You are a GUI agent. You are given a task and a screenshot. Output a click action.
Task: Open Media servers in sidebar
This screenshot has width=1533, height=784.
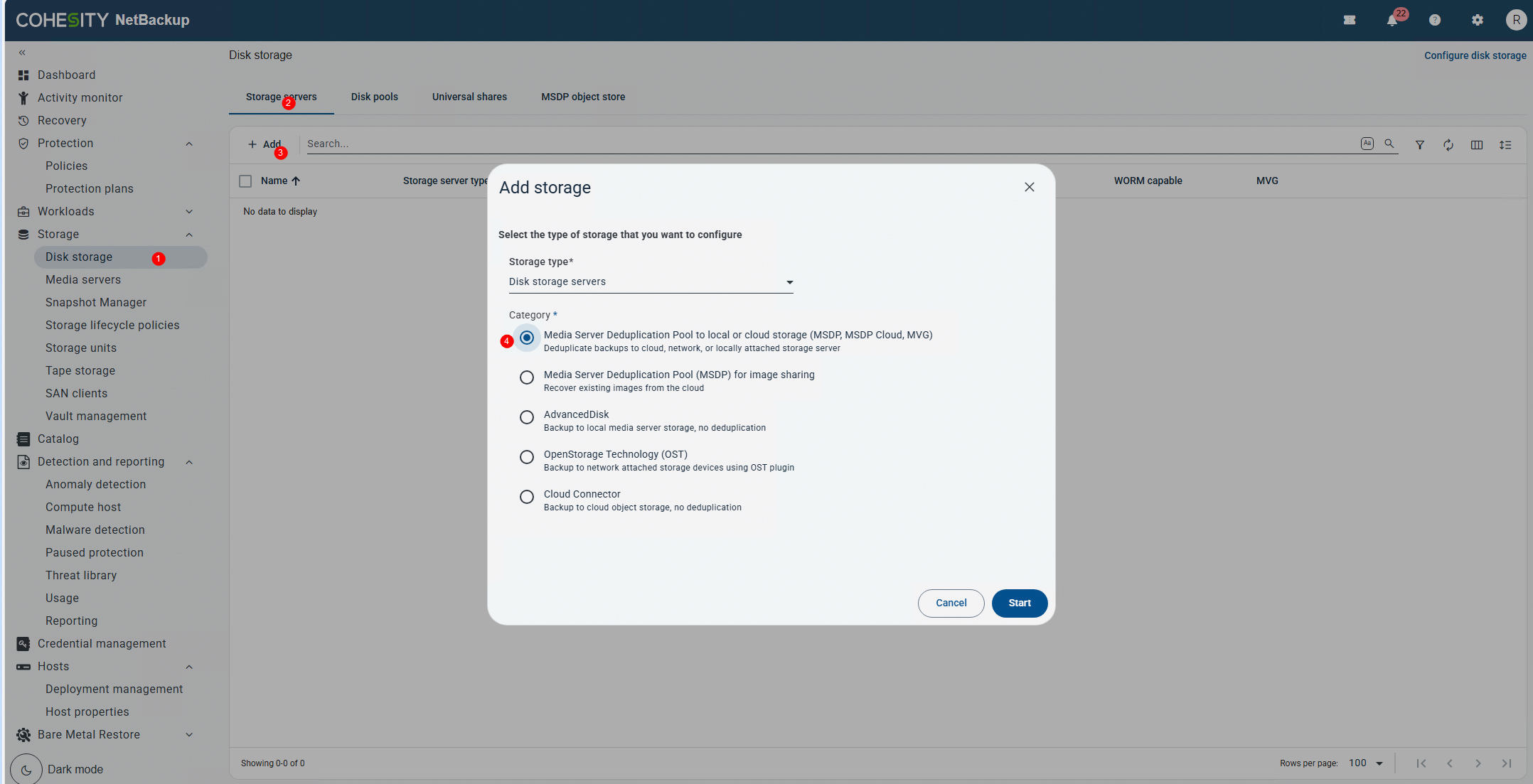point(83,280)
